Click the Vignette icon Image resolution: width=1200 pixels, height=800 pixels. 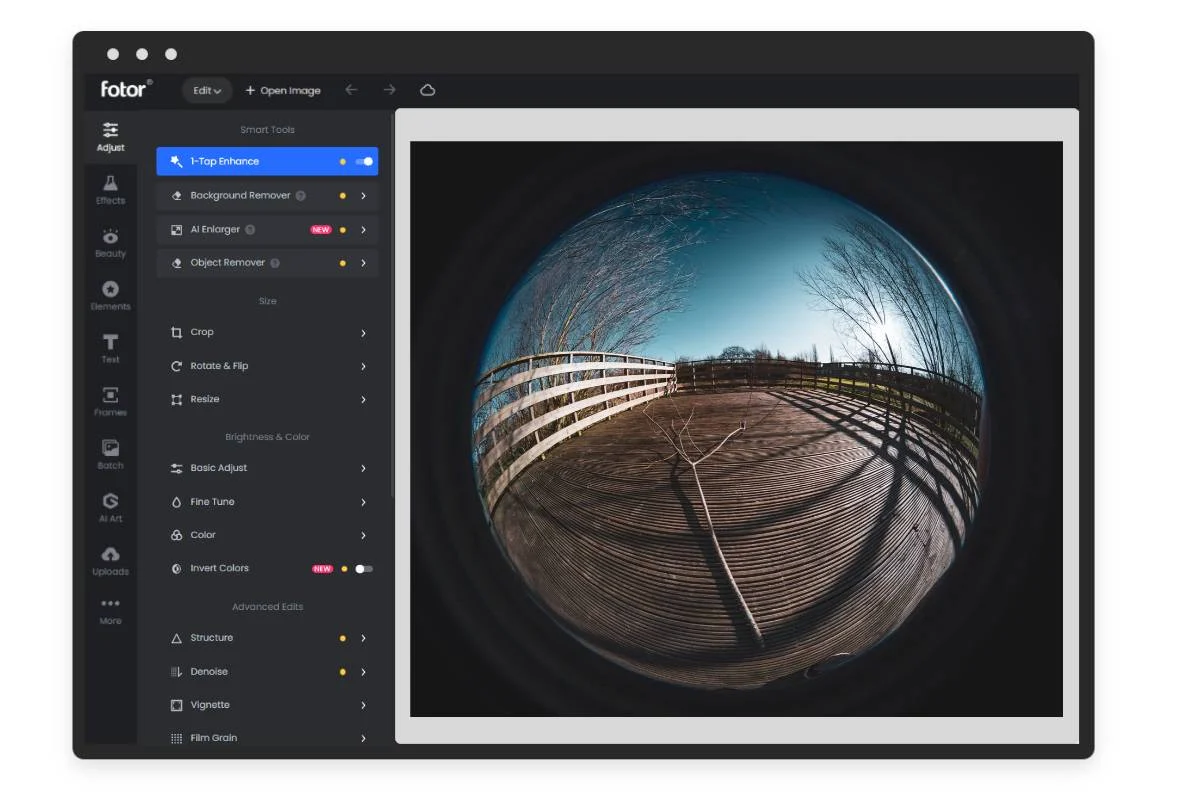177,705
